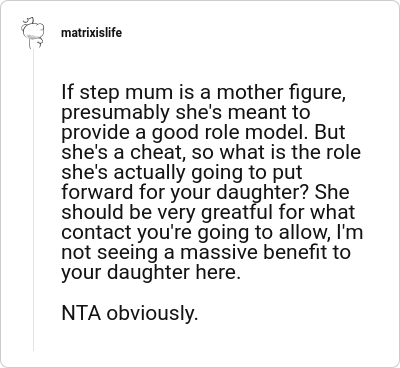This screenshot has height=368, width=400.
Task: Click the phrase 'mother figure,'
Action: click(281, 93)
